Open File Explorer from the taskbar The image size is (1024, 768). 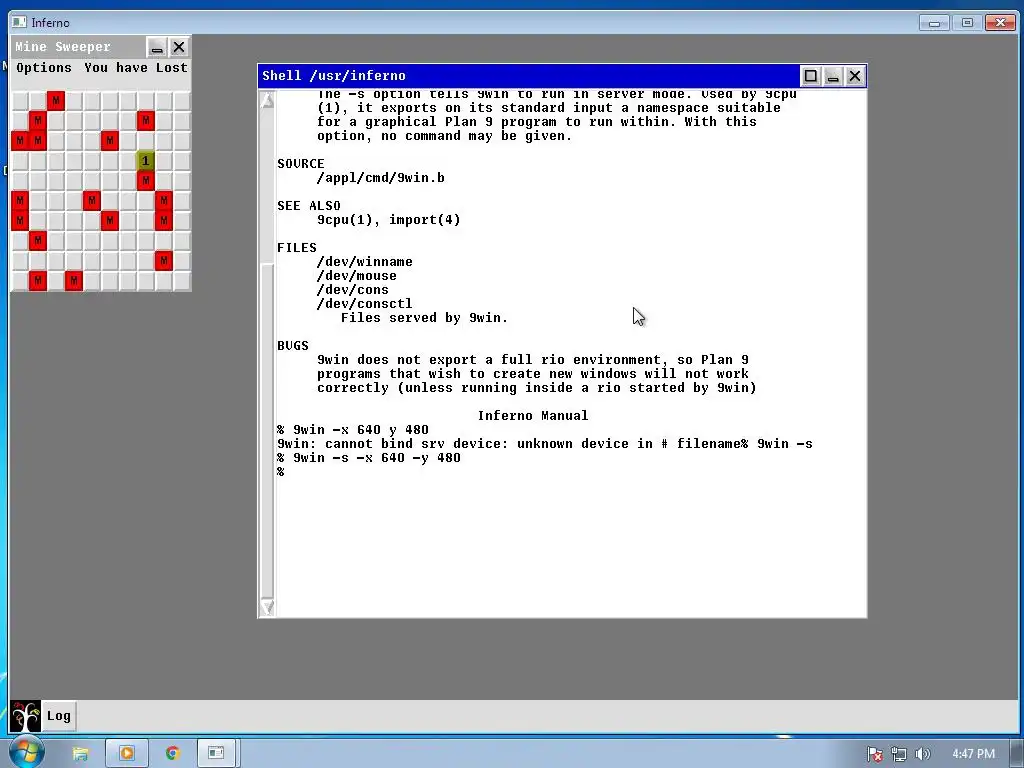80,754
